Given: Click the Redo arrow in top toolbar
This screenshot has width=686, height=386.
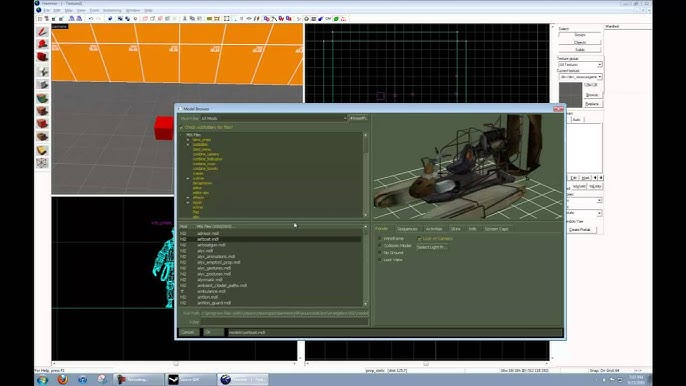Looking at the screenshot, I should [98, 19].
